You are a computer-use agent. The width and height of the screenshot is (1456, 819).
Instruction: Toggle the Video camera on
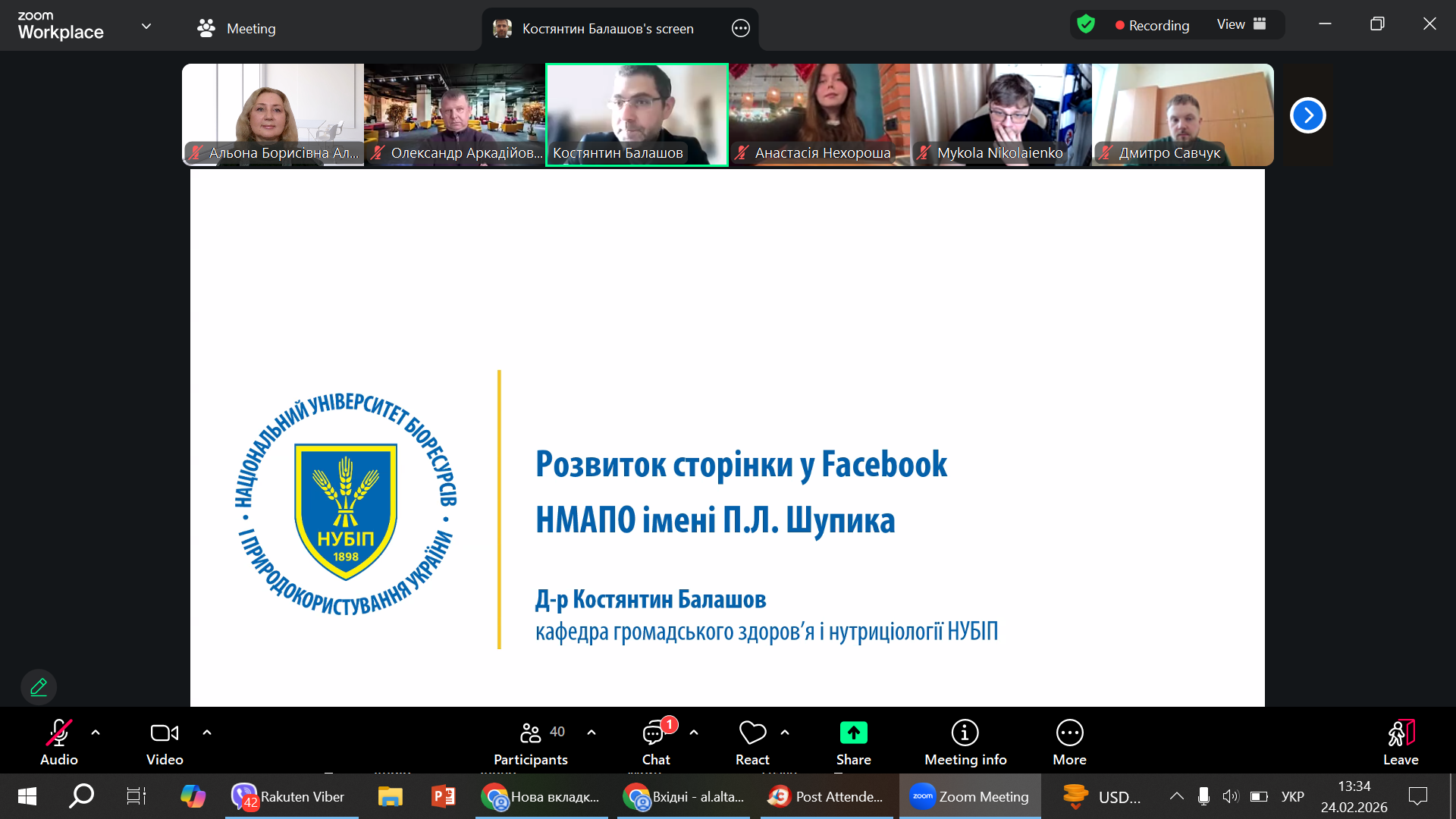(x=164, y=733)
